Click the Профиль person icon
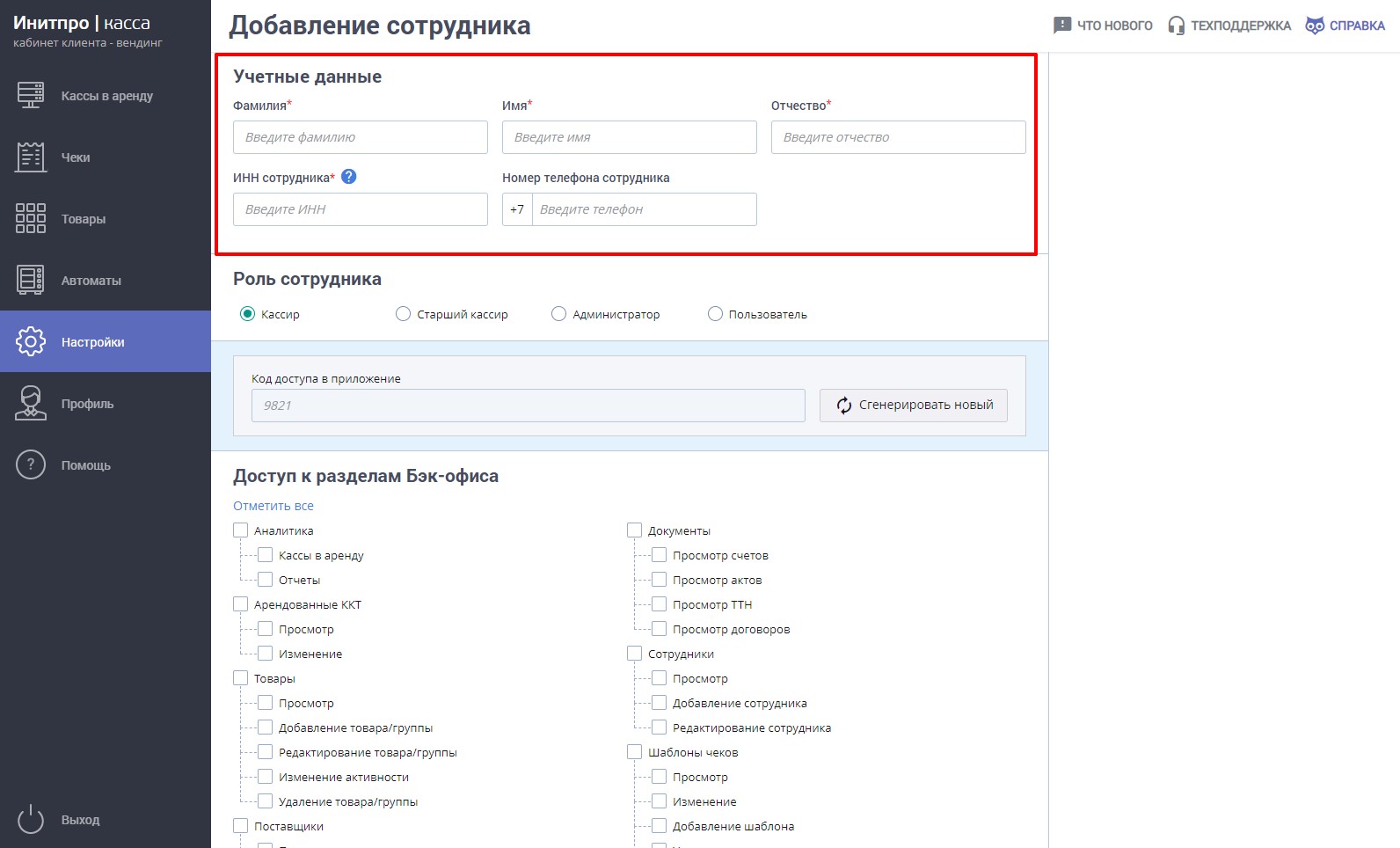This screenshot has height=848, width=1400. 31,403
